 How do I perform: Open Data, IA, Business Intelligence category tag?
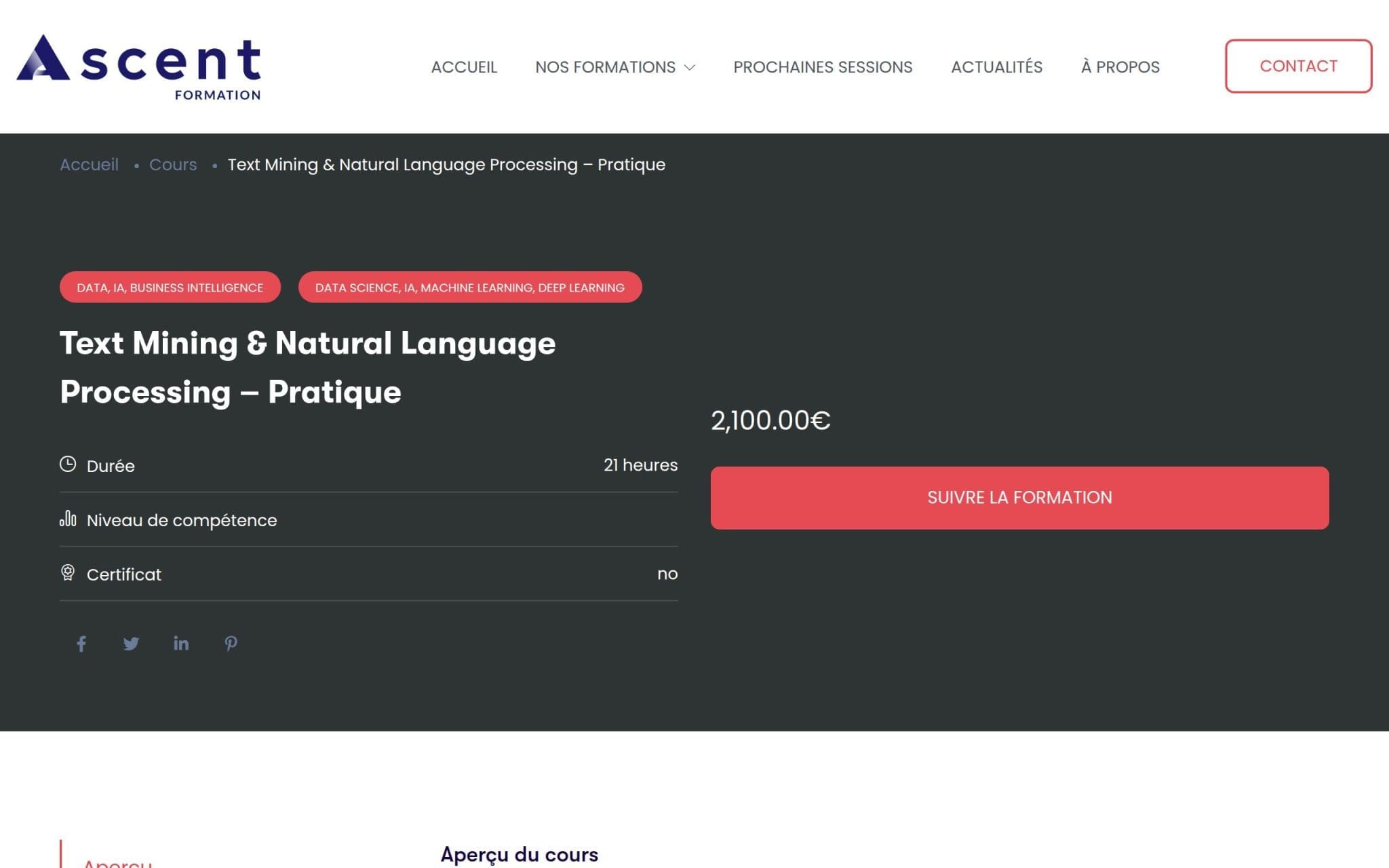point(170,288)
